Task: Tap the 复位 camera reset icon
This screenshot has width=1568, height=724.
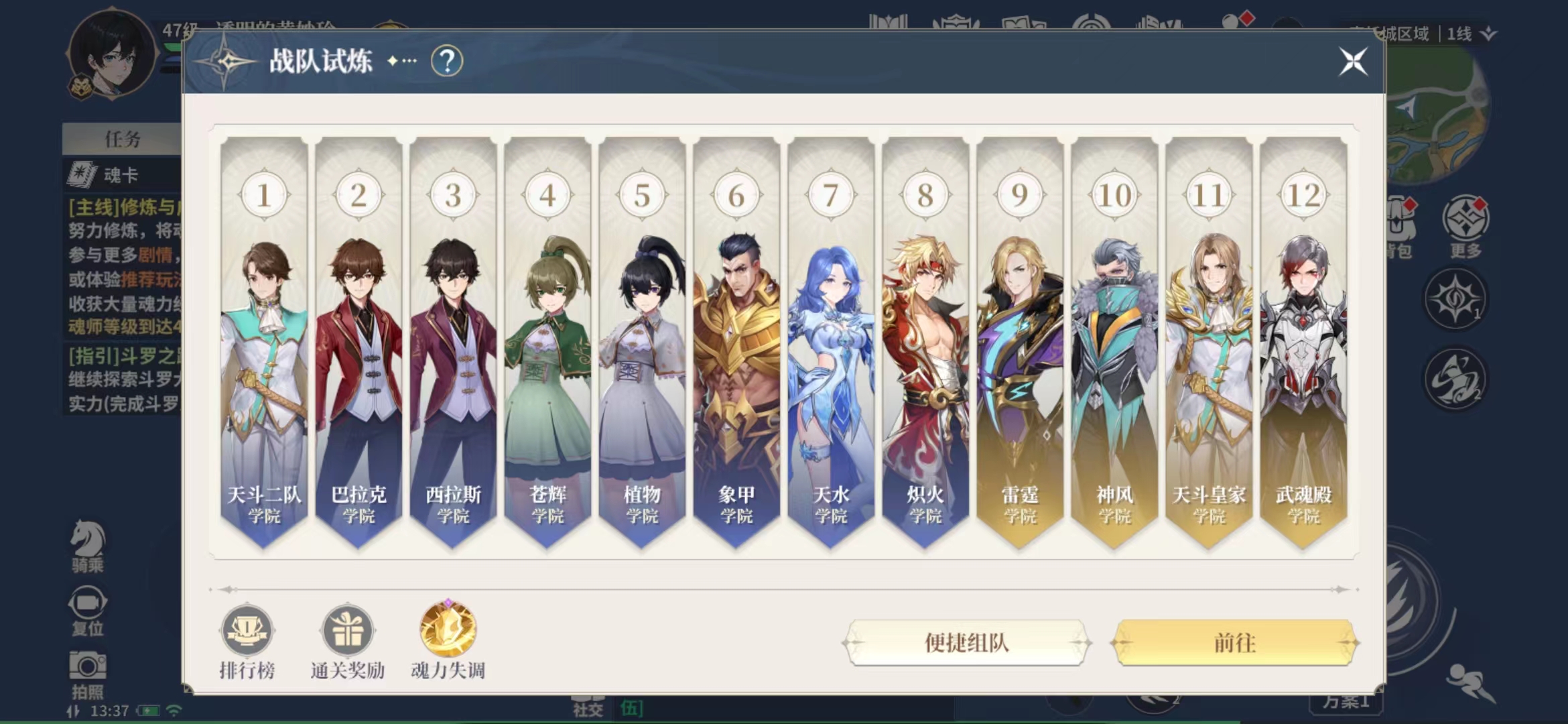Action: pos(88,603)
